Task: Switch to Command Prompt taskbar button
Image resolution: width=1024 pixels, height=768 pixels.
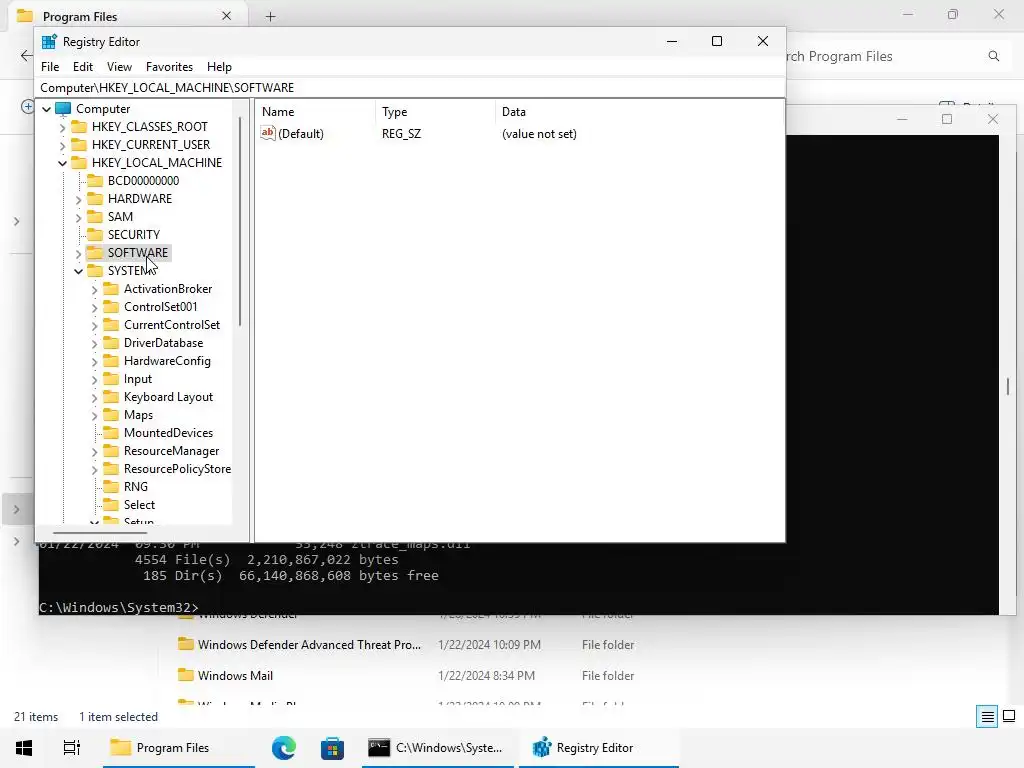Action: tap(437, 748)
